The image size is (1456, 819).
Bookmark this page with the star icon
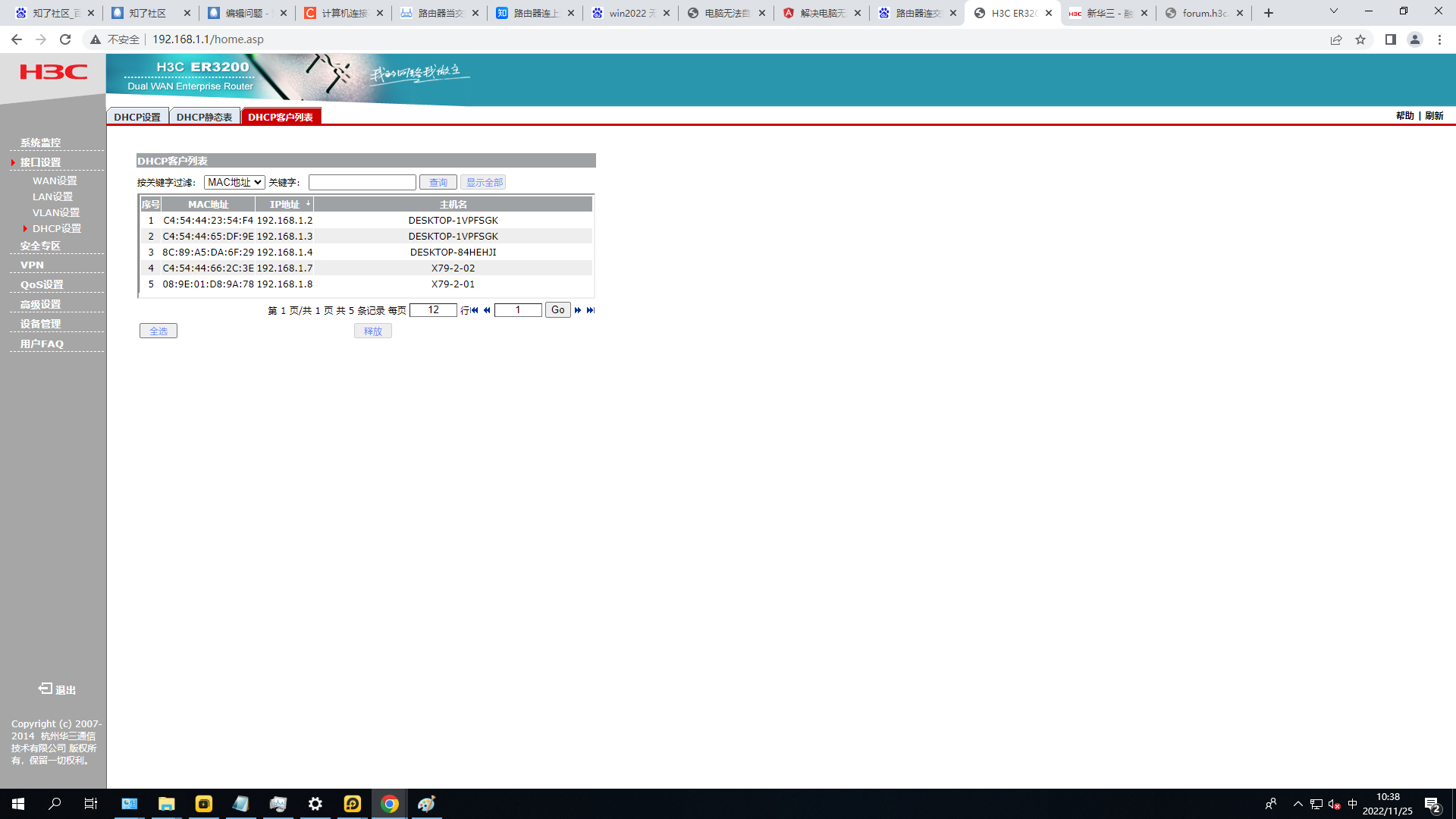1360,39
